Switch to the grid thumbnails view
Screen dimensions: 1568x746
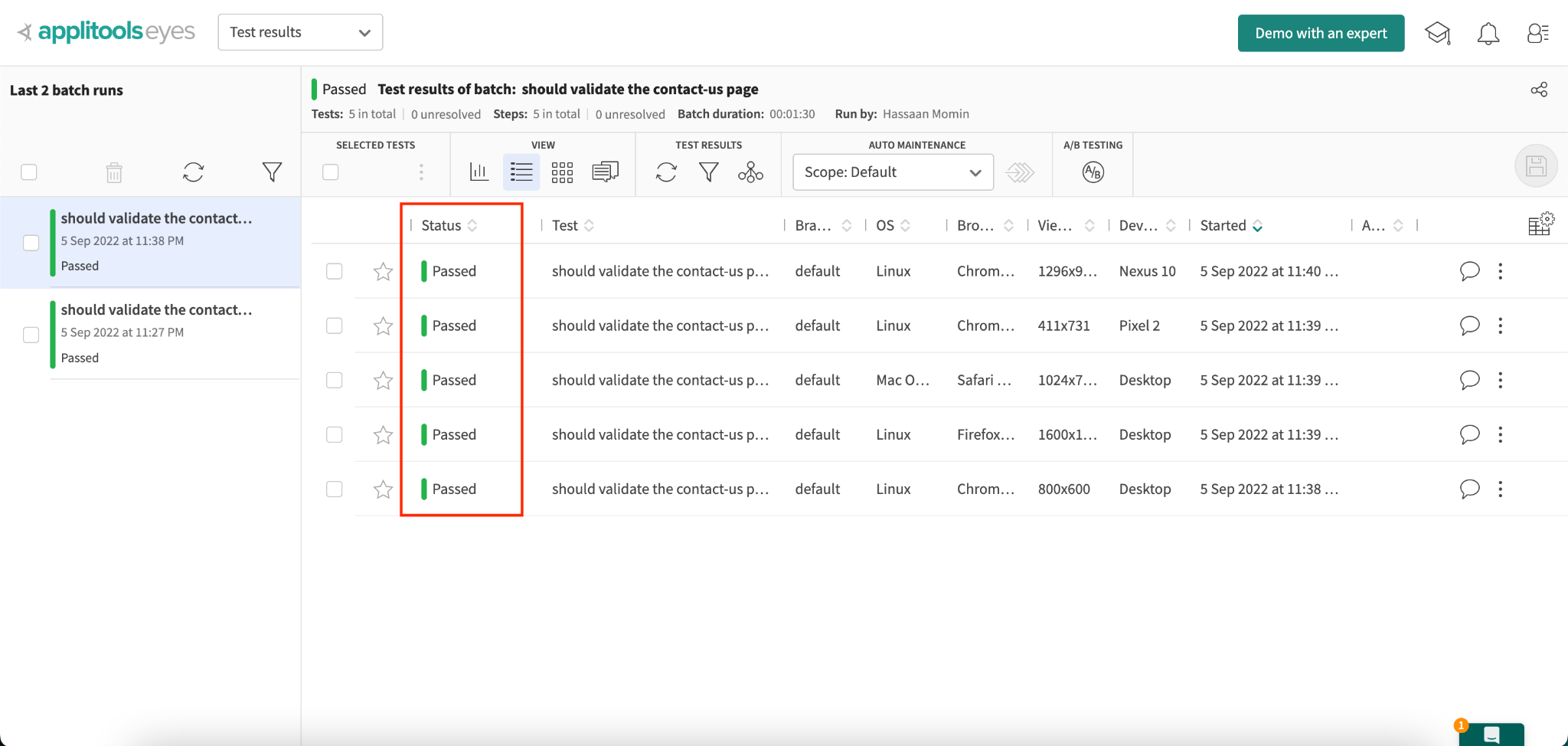point(563,172)
